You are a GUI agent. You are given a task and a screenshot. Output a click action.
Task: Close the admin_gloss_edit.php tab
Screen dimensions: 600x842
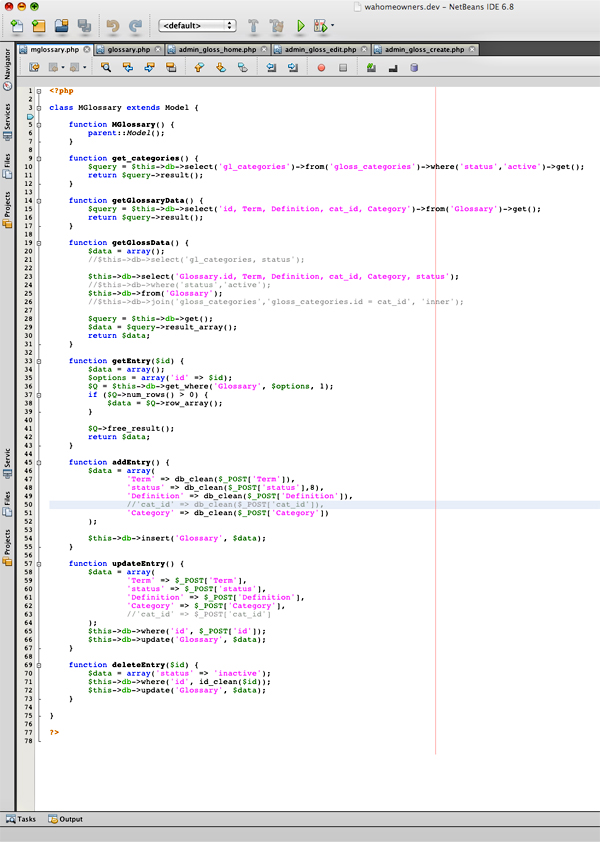(x=364, y=49)
